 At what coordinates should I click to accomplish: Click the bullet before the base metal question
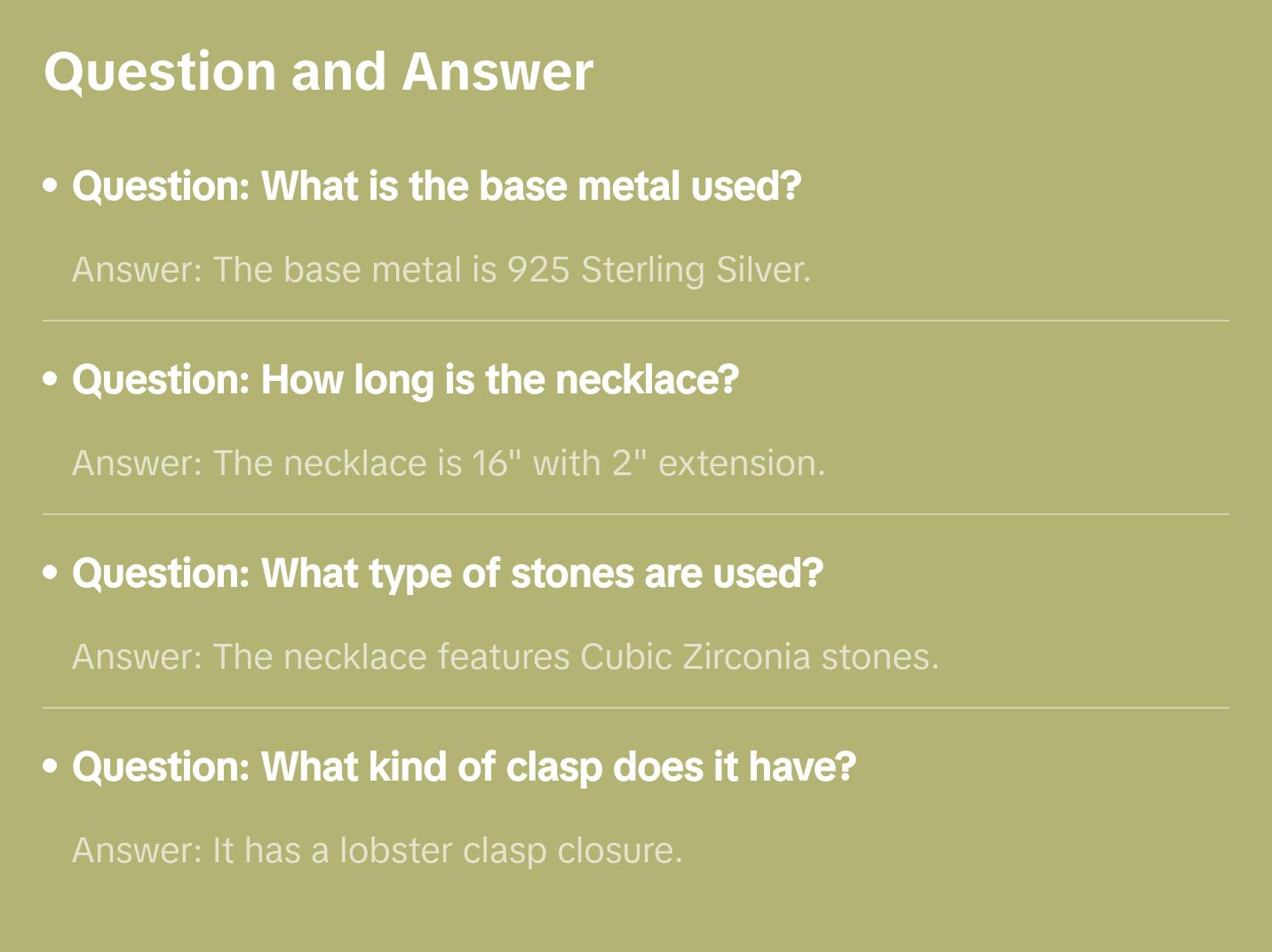pyautogui.click(x=51, y=186)
